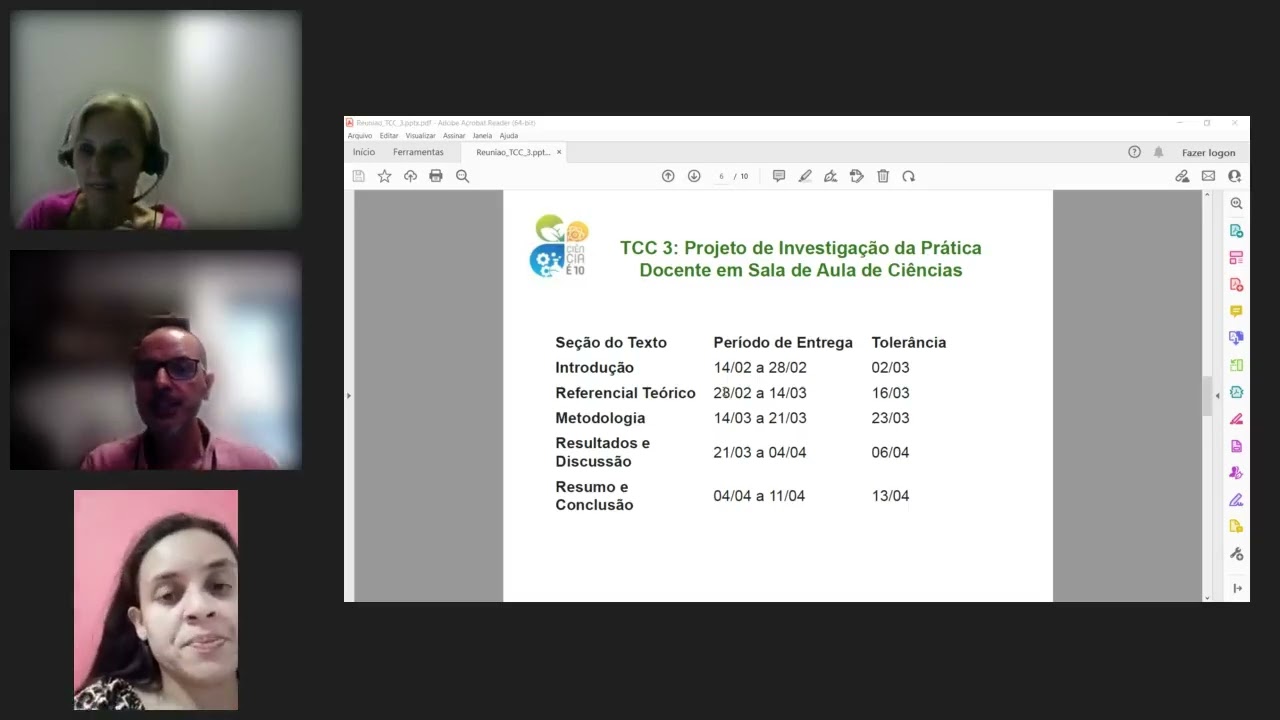The image size is (1280, 720).
Task: Open the Janela menu
Action: pyautogui.click(x=482, y=135)
